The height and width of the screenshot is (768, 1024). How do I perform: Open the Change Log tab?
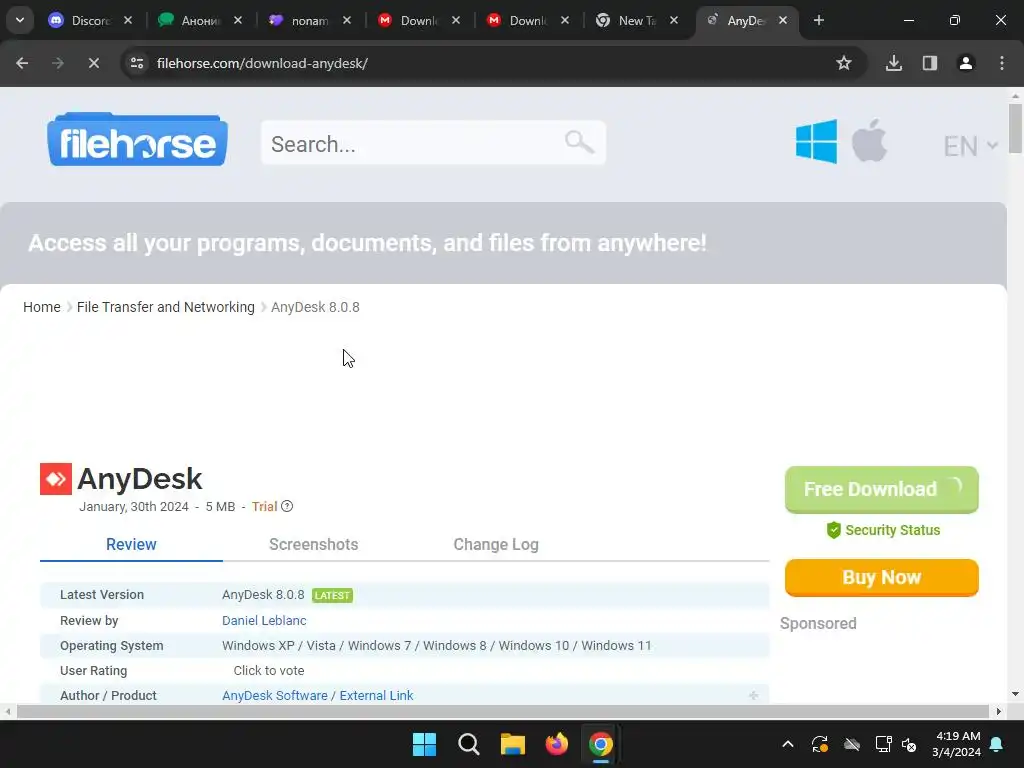(496, 545)
